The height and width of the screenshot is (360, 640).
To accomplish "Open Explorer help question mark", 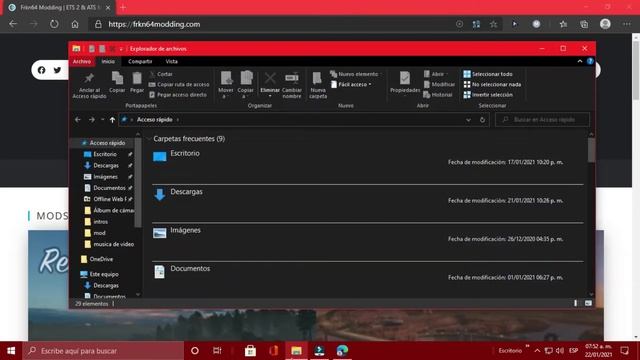I will pyautogui.click(x=590, y=61).
